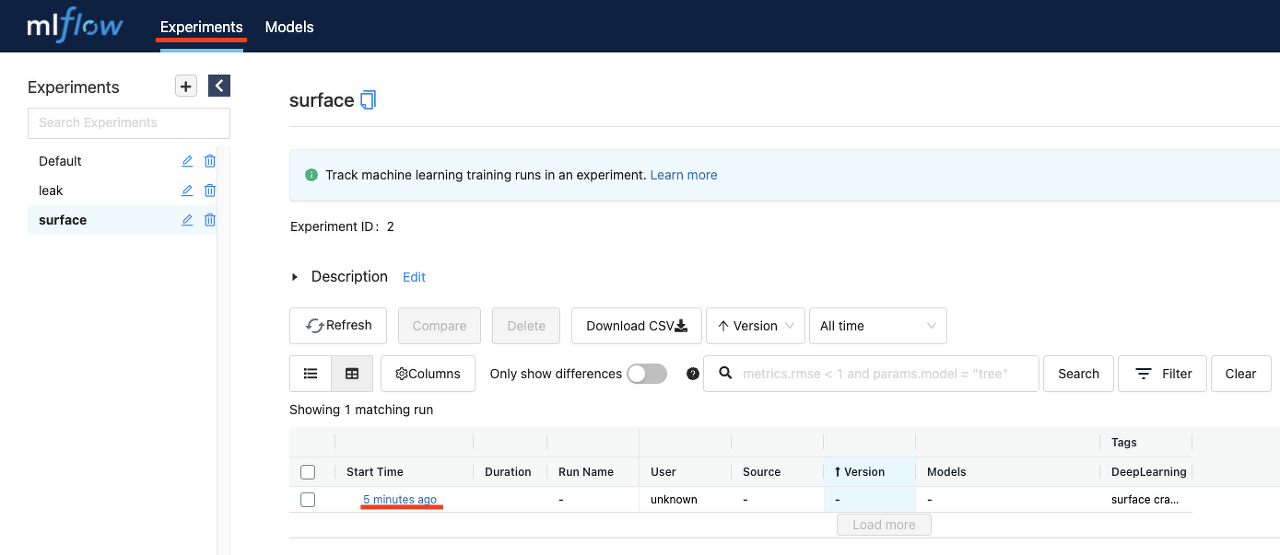The width and height of the screenshot is (1280, 555).
Task: Create a new experiment with plus icon
Action: tap(186, 86)
